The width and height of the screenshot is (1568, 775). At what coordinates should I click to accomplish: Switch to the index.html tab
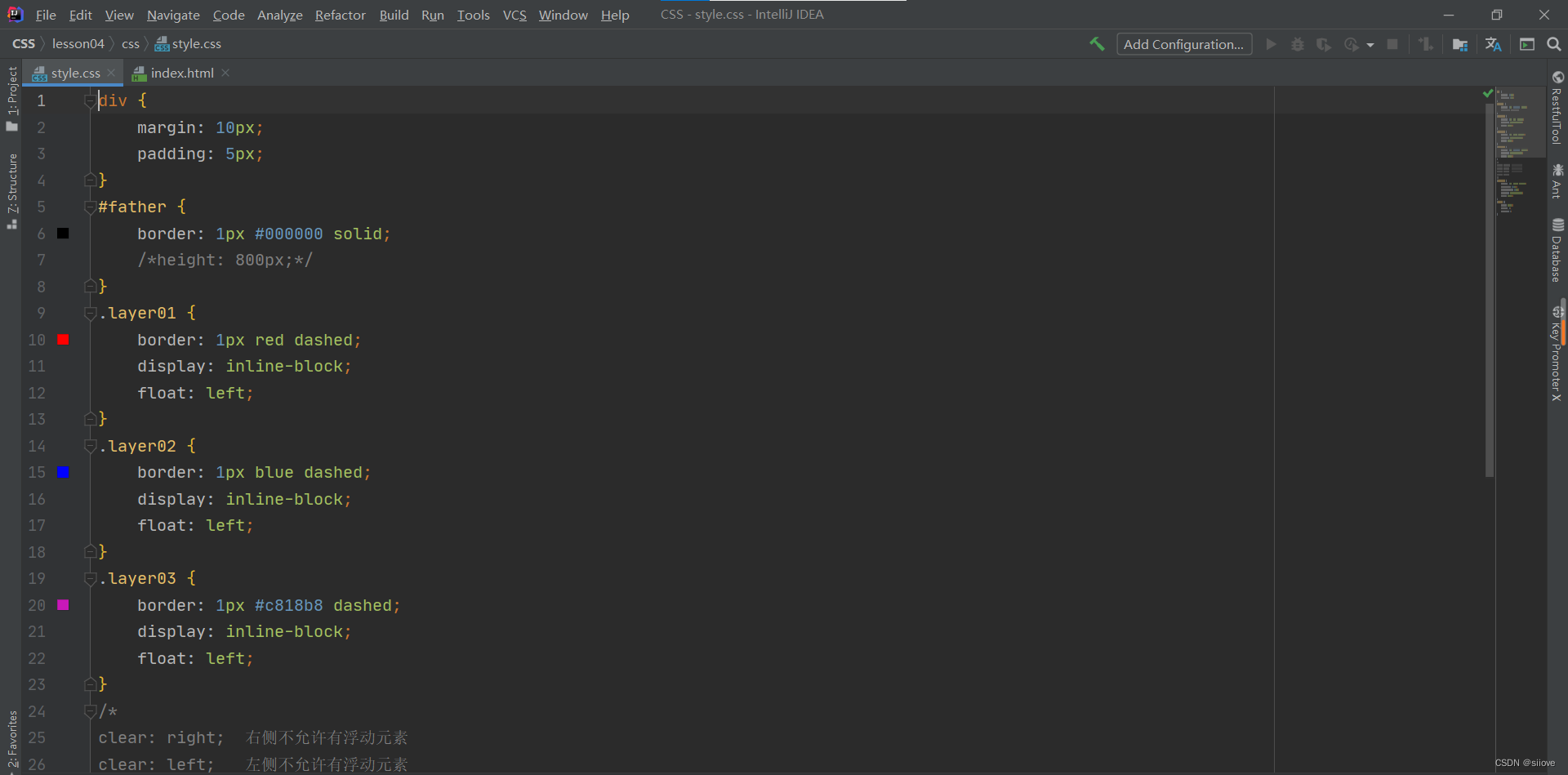(x=180, y=73)
